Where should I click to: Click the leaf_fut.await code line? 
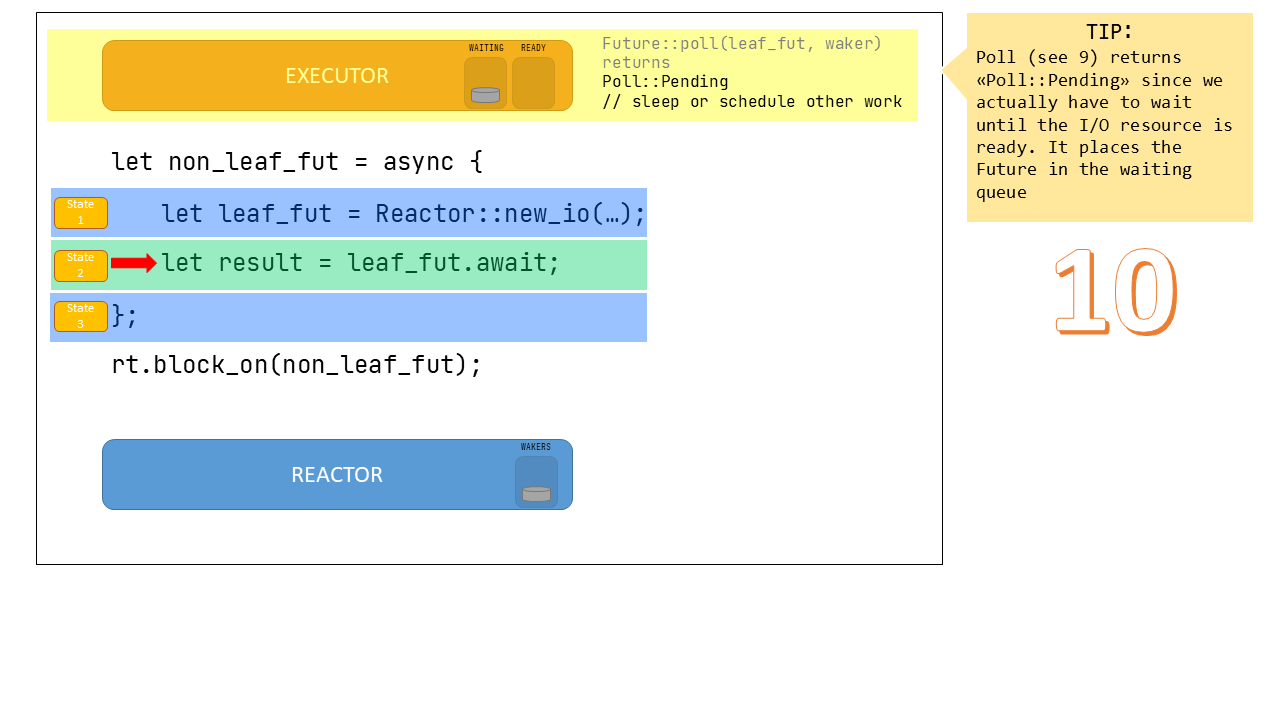point(360,263)
